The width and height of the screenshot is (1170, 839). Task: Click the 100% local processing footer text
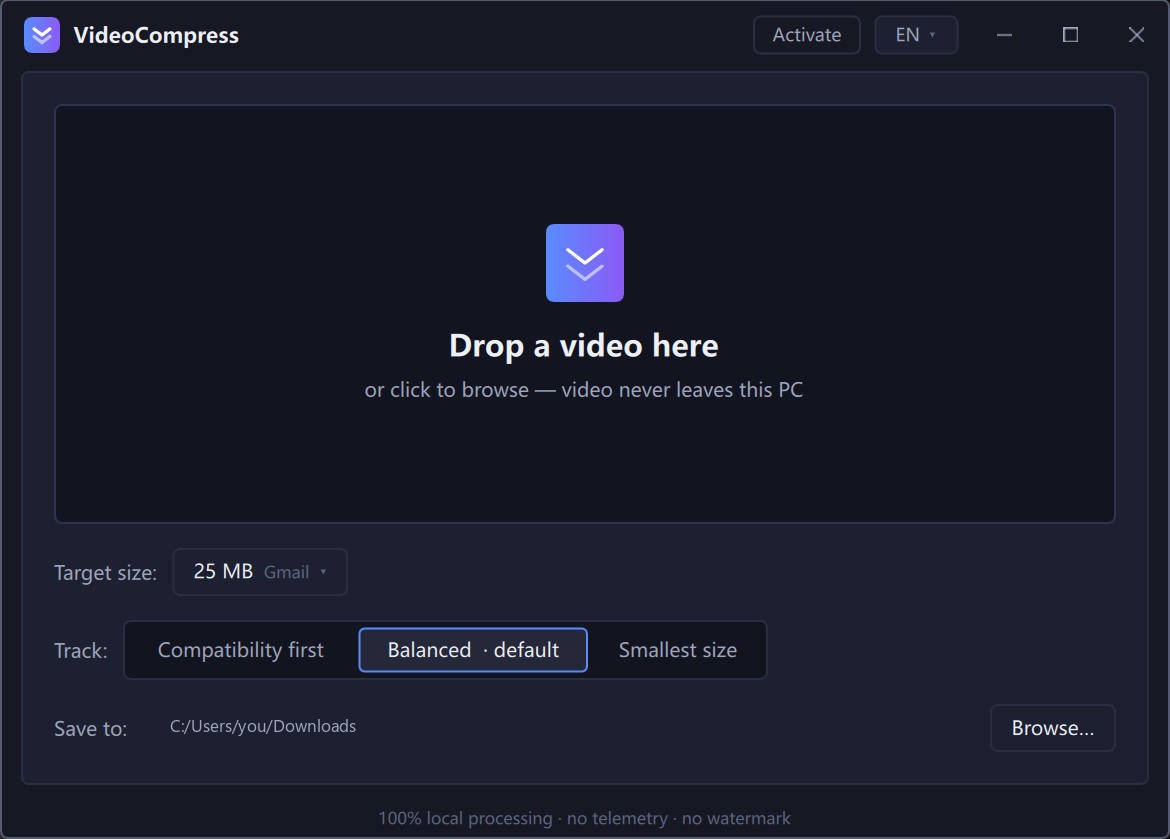[584, 818]
